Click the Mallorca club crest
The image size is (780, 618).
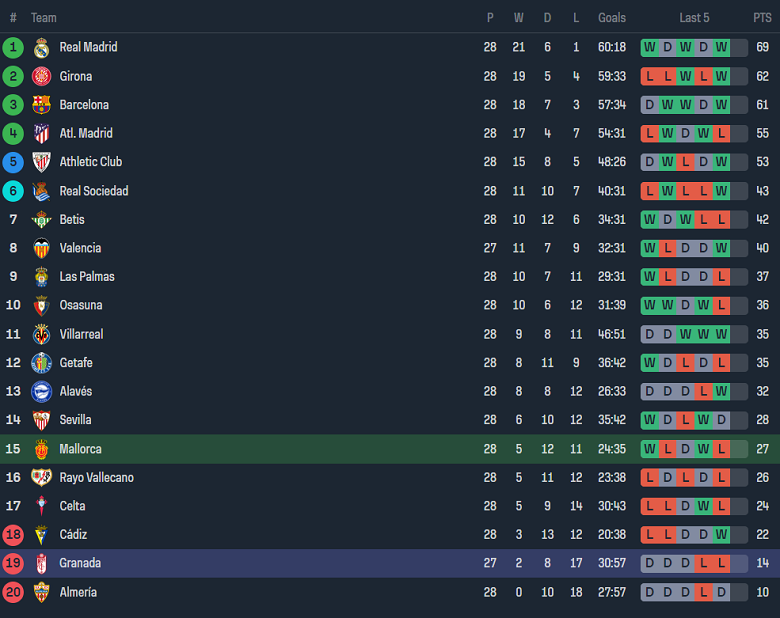(41, 449)
